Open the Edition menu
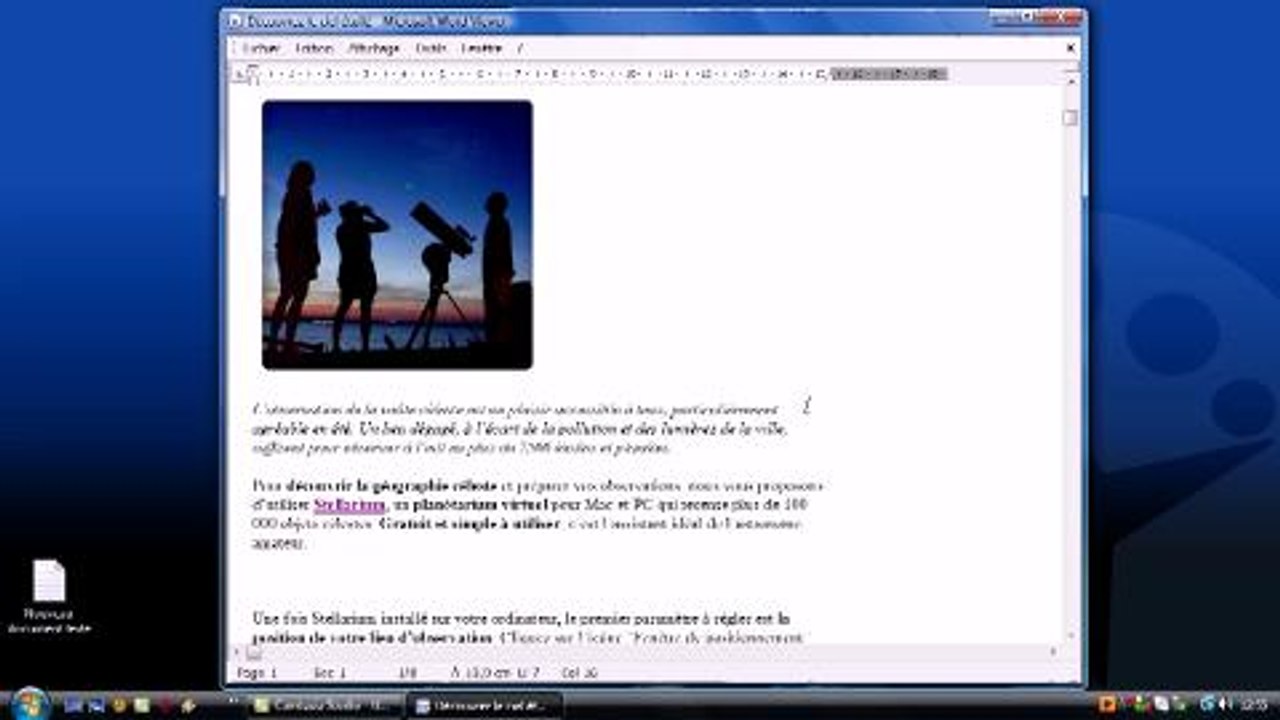The image size is (1280, 720). (314, 48)
